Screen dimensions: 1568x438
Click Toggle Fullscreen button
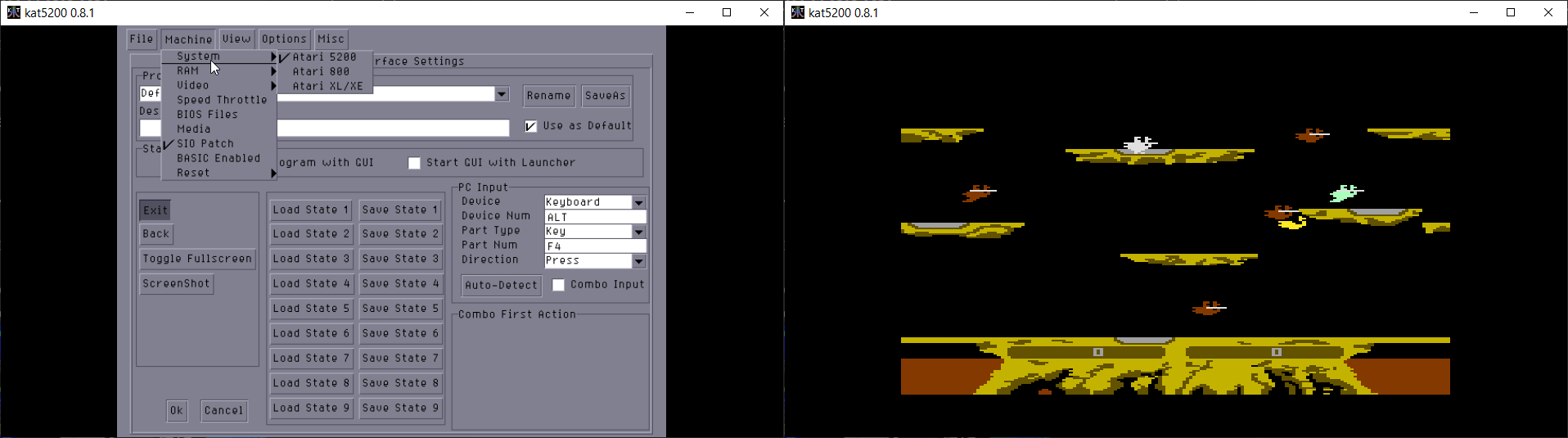click(197, 259)
